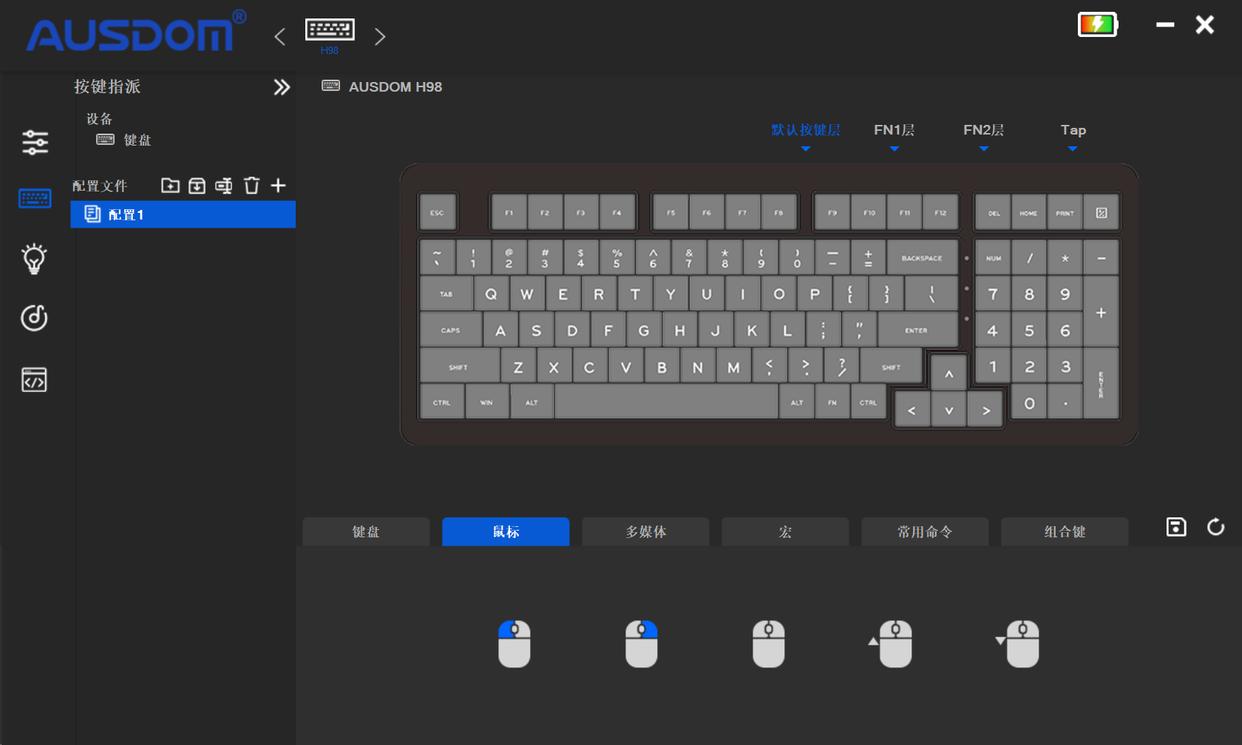Select the up arrow key on virtual keyboard

[949, 374]
